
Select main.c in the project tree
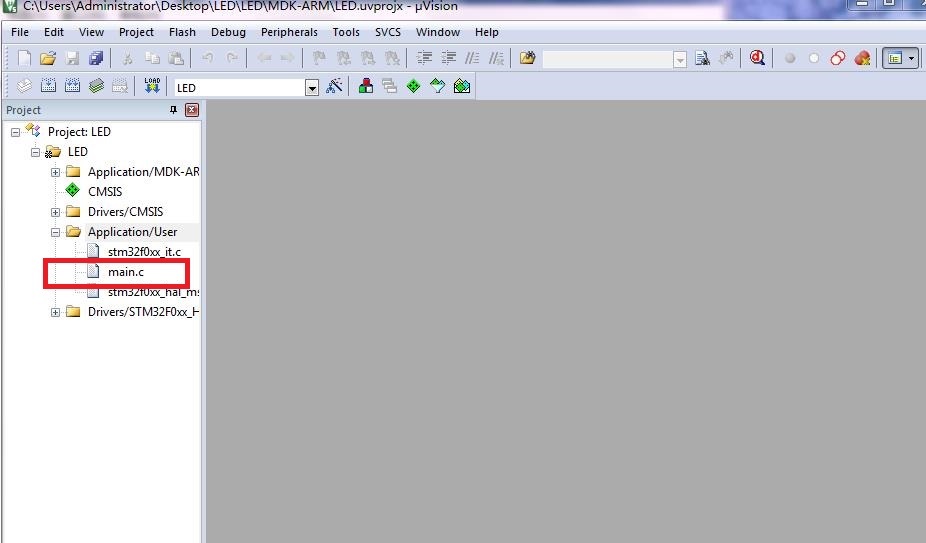(x=126, y=272)
